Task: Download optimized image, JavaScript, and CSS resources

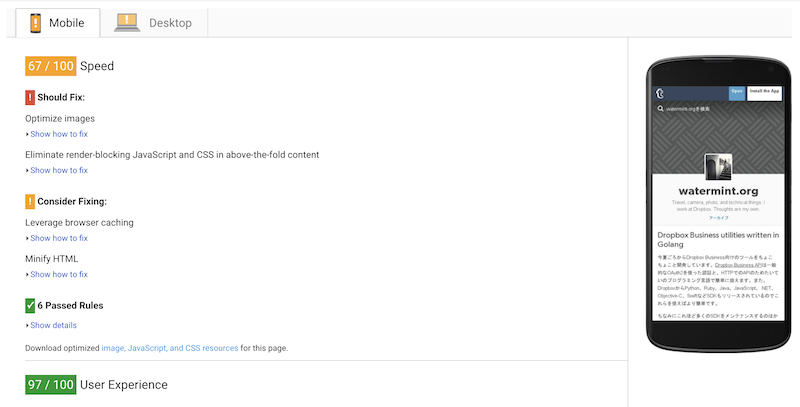Action: 169,348
